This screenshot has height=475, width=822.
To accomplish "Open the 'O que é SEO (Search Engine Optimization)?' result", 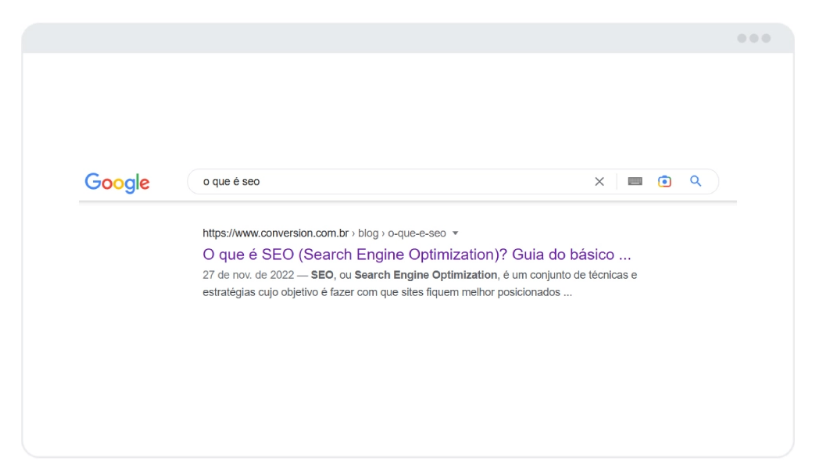I will pyautogui.click(x=417, y=254).
